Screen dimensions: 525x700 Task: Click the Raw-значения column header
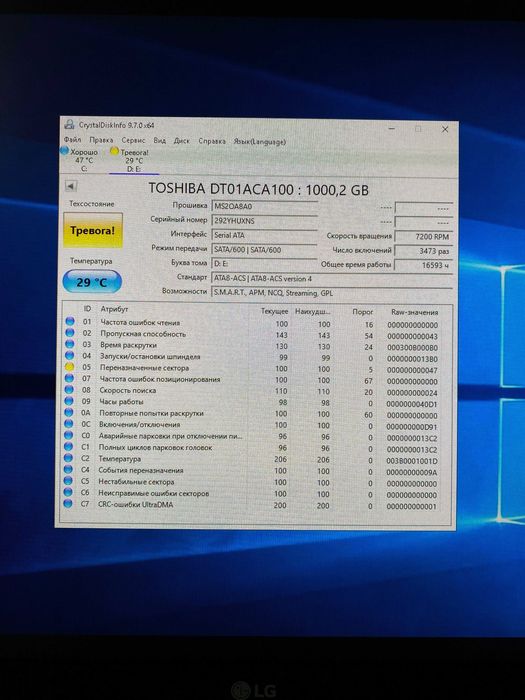pos(414,312)
